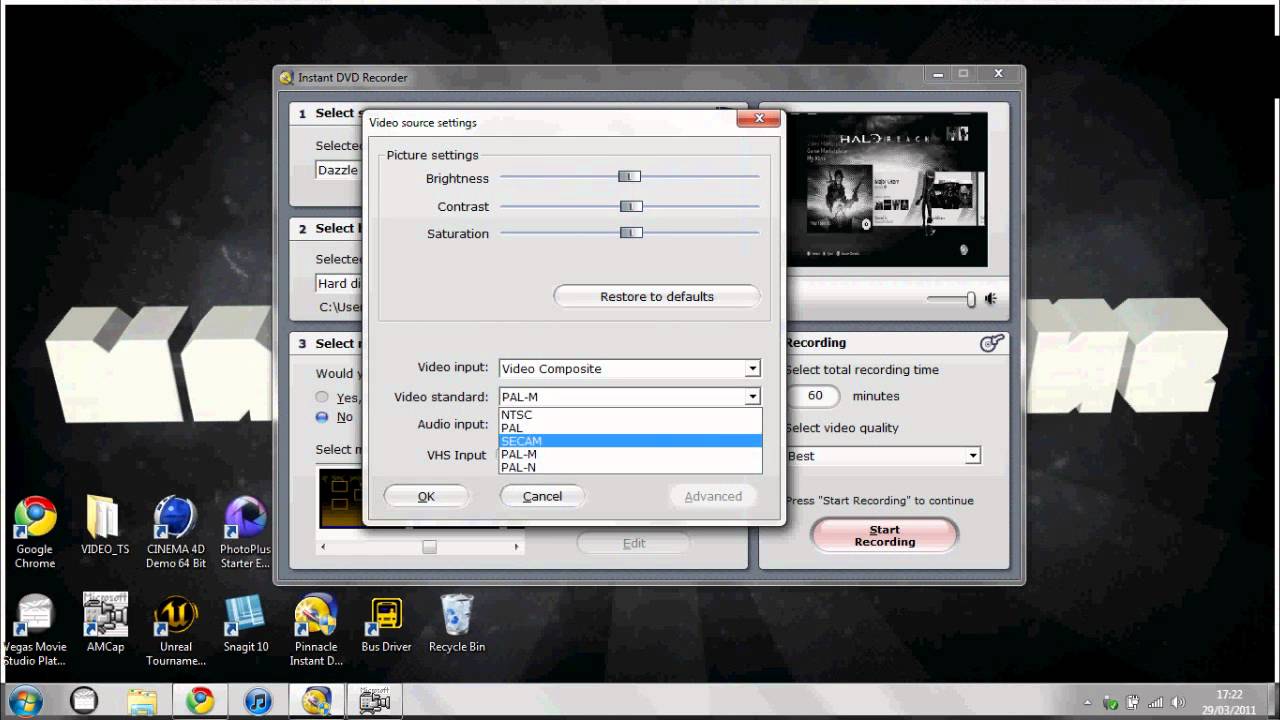Click the menu thumbnail horizontal scrollbar

[418, 547]
